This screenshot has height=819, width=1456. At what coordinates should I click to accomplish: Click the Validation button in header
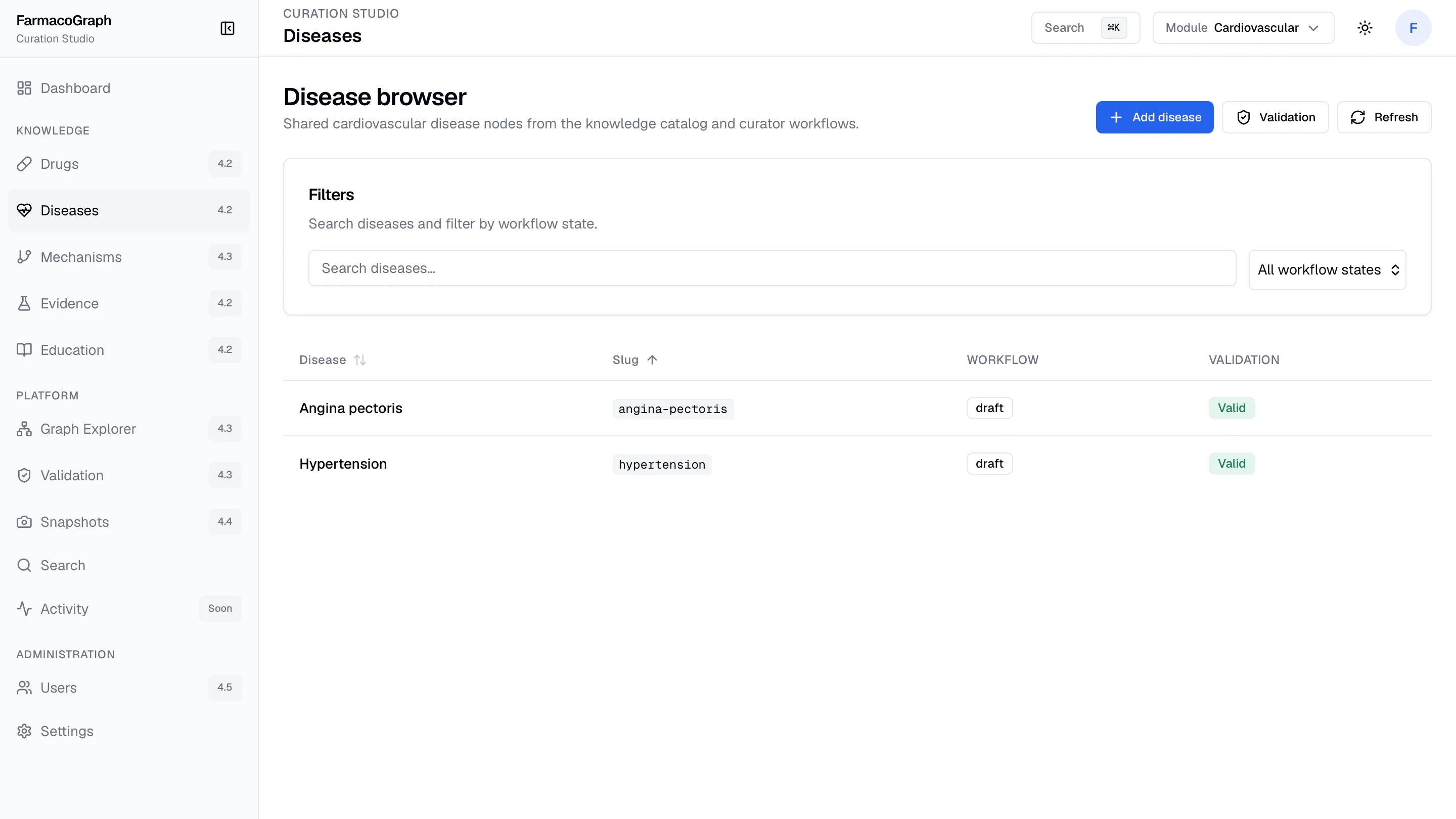tap(1275, 117)
